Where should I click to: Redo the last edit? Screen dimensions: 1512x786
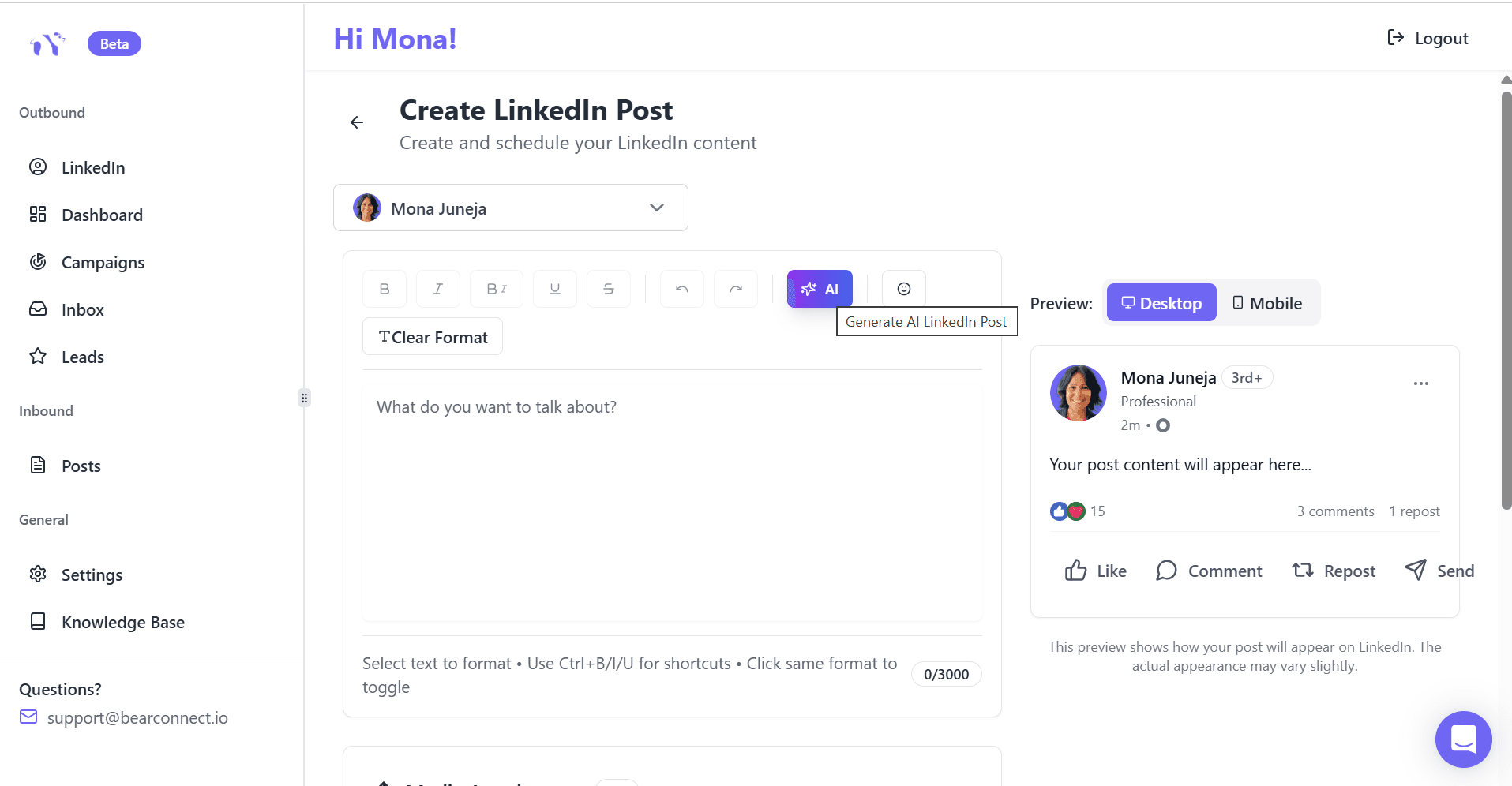tap(735, 288)
